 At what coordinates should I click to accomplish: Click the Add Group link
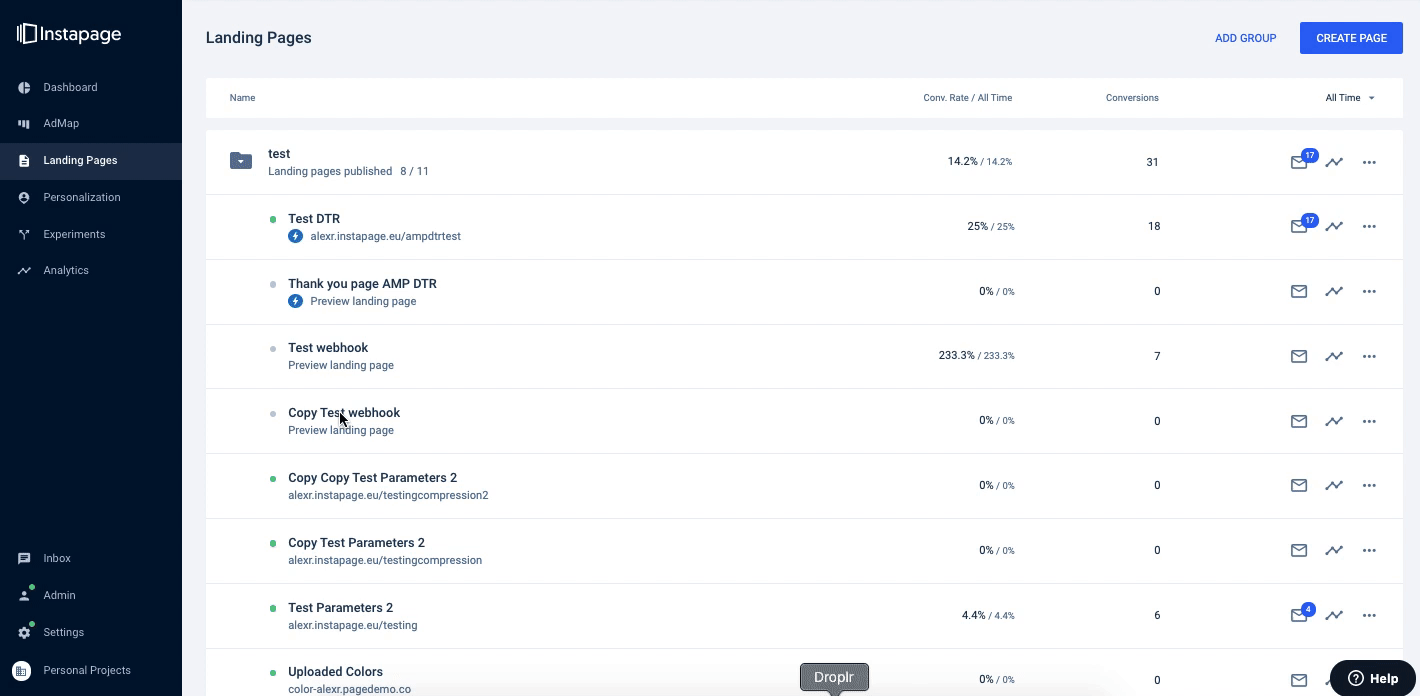(x=1245, y=38)
